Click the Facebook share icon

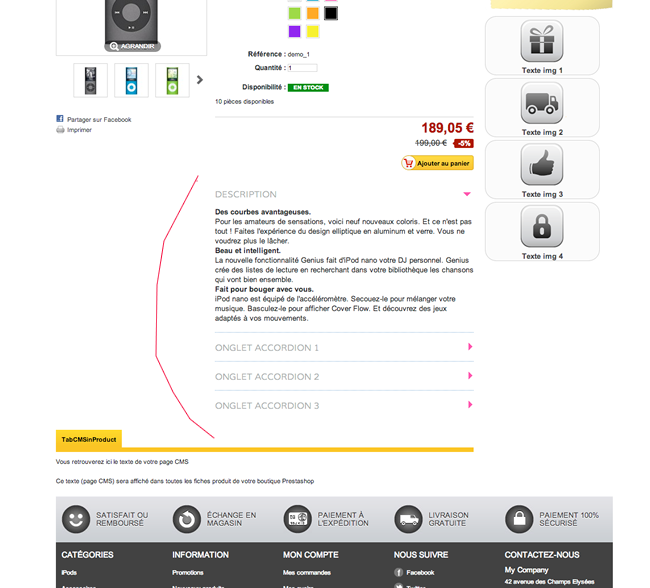tap(60, 119)
